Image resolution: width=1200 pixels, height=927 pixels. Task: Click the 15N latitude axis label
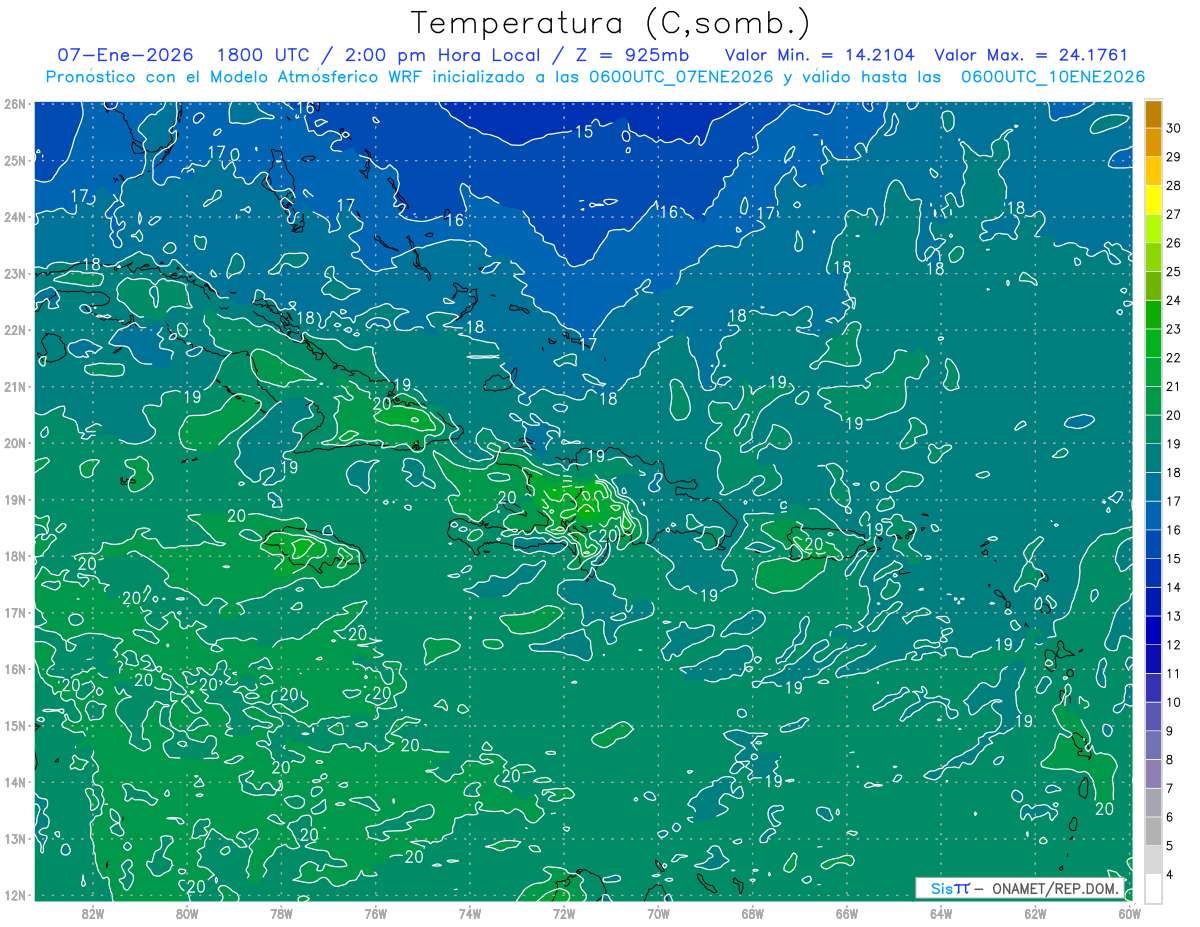tap(14, 725)
